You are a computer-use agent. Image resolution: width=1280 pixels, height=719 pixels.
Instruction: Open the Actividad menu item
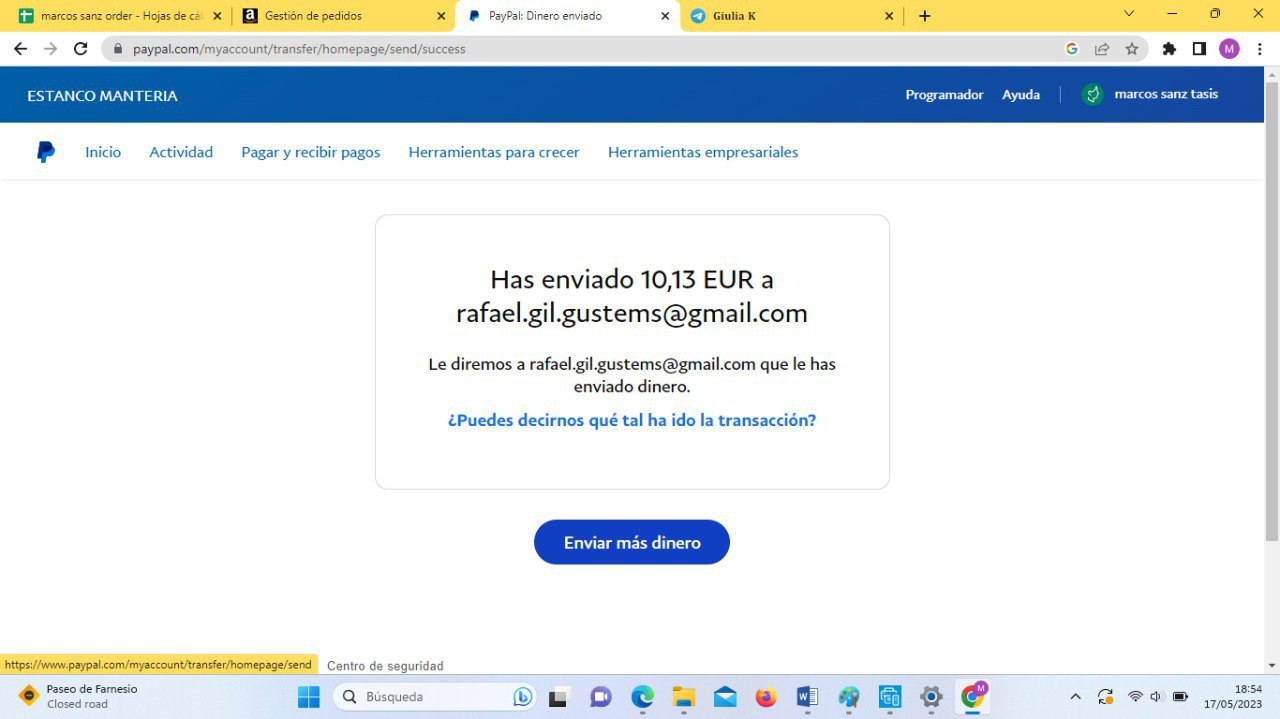181,152
